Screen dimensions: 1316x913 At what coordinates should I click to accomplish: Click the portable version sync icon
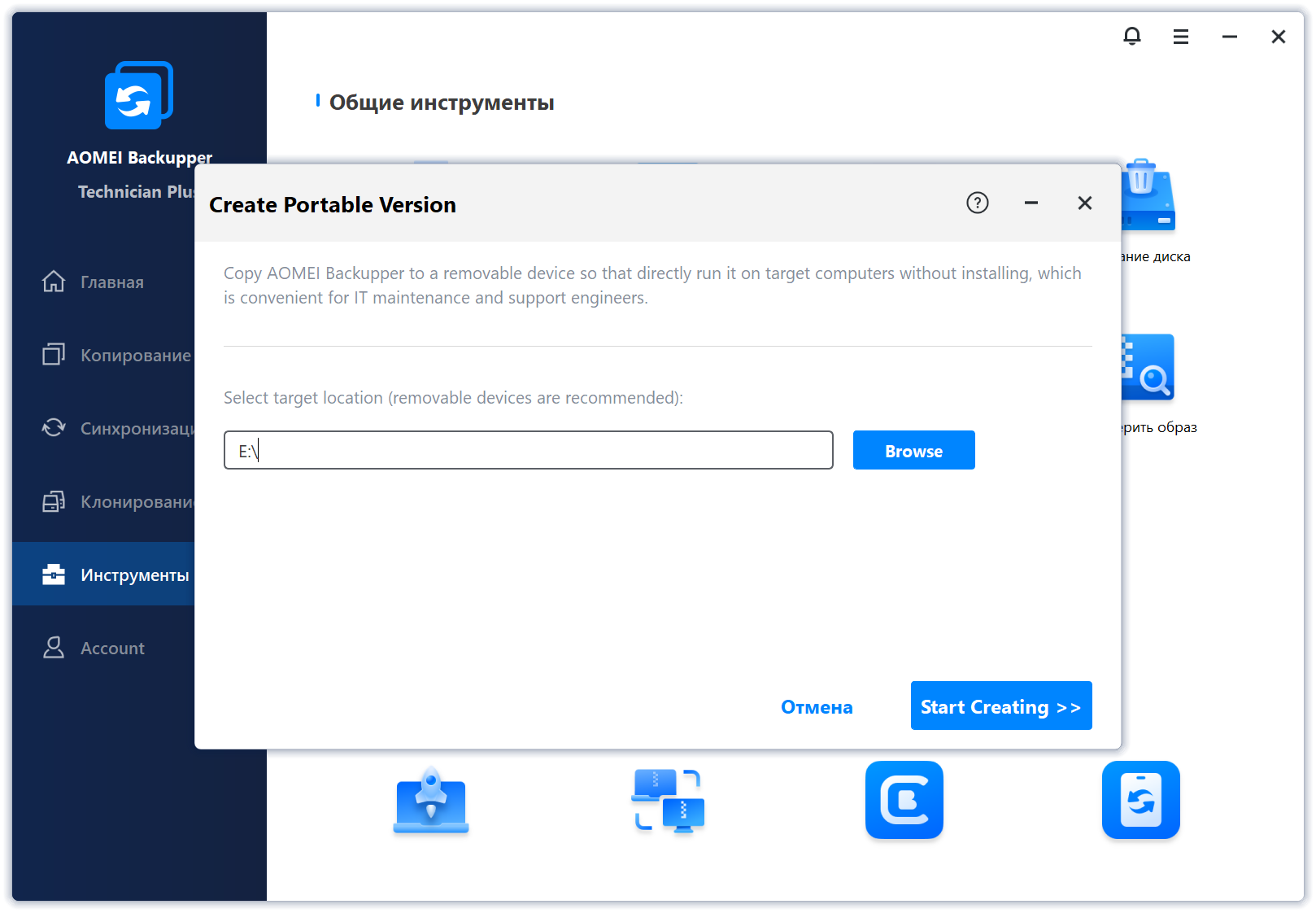(1141, 800)
